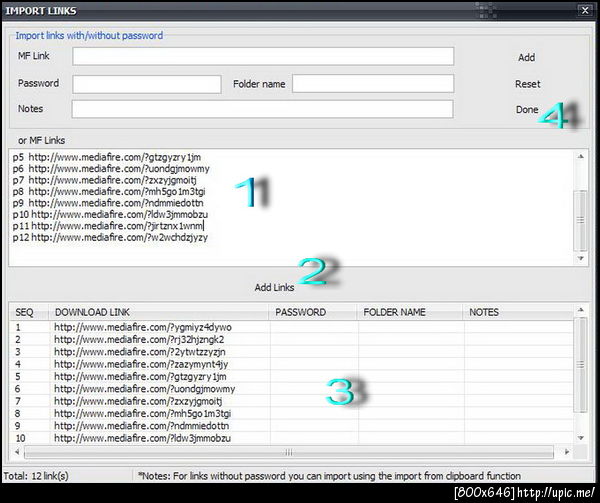
Task: Select table row with link ?rj32hjzngk2
Action: (x=292, y=339)
